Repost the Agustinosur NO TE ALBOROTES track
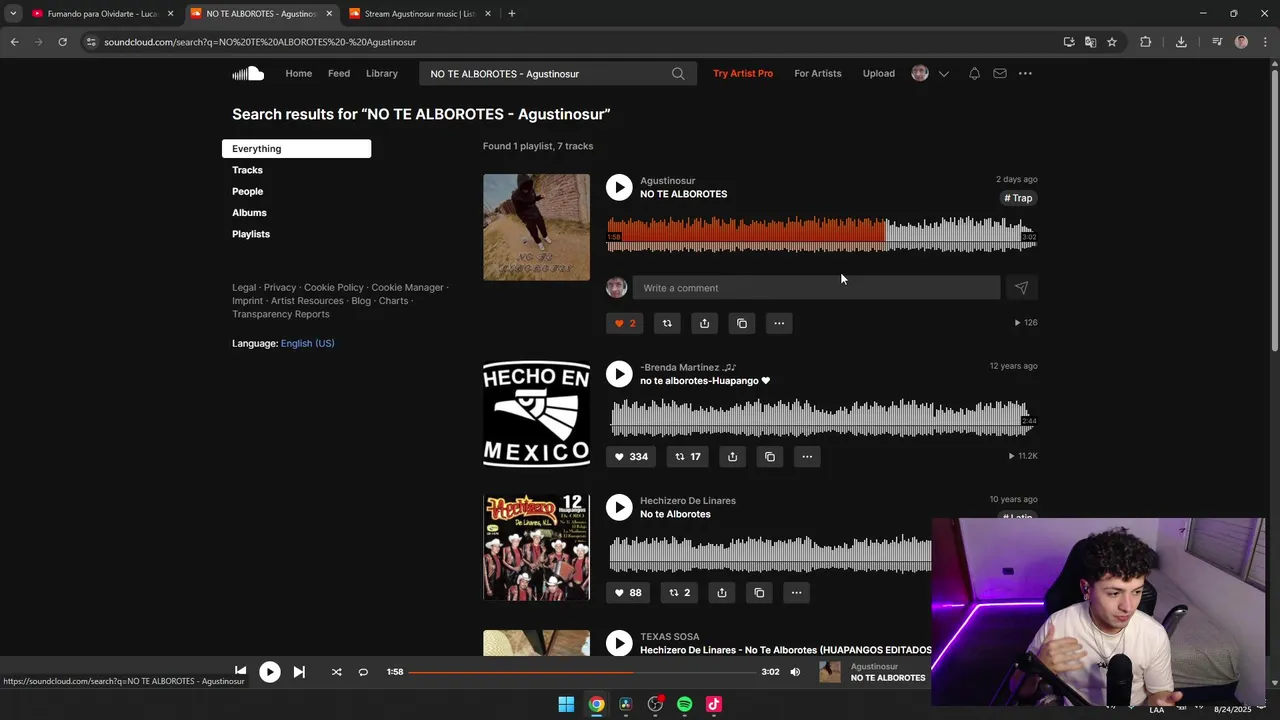Viewport: 1280px width, 720px height. click(x=667, y=323)
